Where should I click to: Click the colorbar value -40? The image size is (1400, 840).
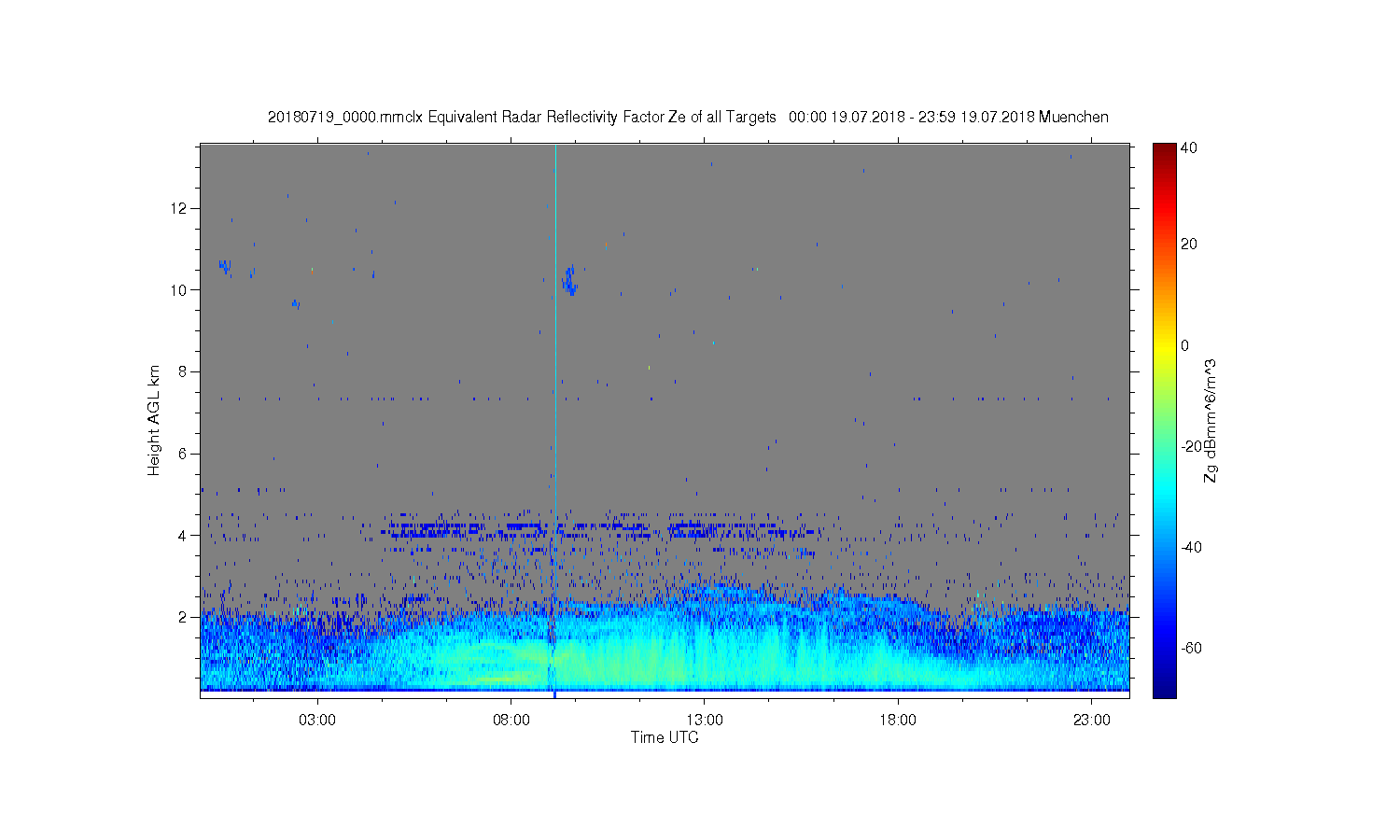click(x=1190, y=547)
